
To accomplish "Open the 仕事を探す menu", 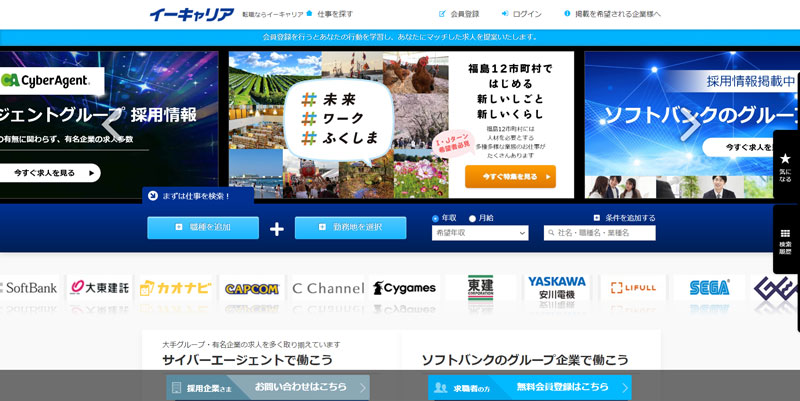I will (330, 14).
